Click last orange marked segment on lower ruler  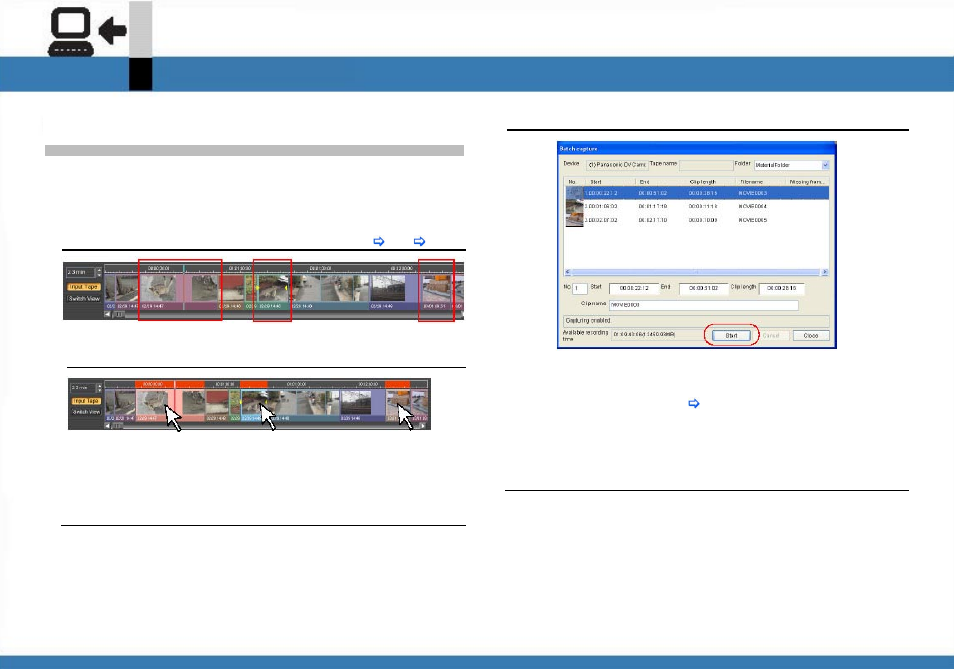pyautogui.click(x=397, y=384)
